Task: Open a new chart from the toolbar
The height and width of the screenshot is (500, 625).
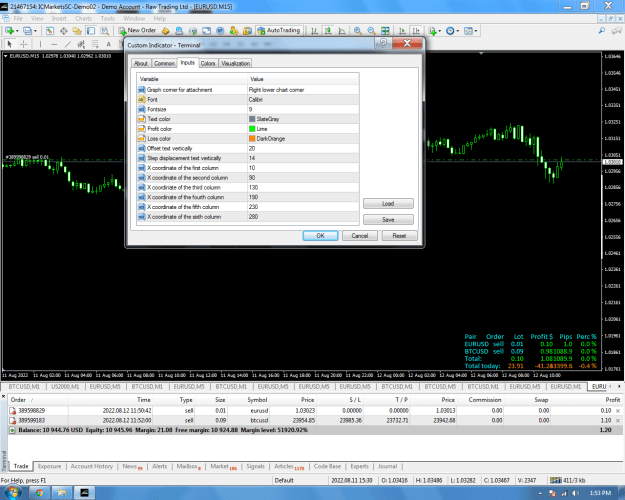Action: (9, 31)
